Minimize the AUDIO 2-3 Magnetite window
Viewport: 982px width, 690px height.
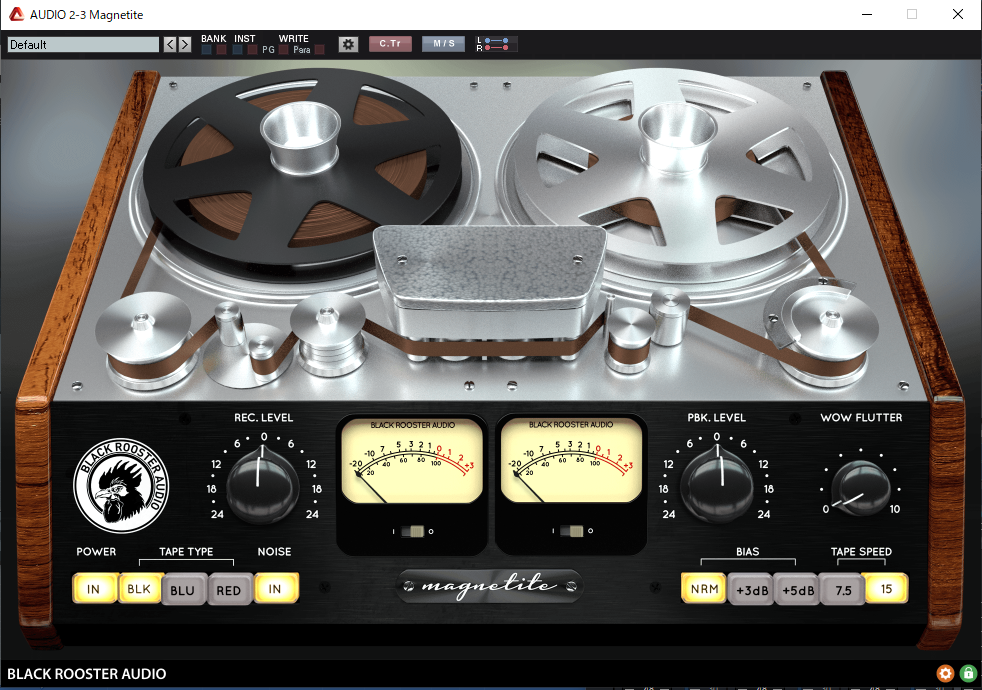point(867,14)
